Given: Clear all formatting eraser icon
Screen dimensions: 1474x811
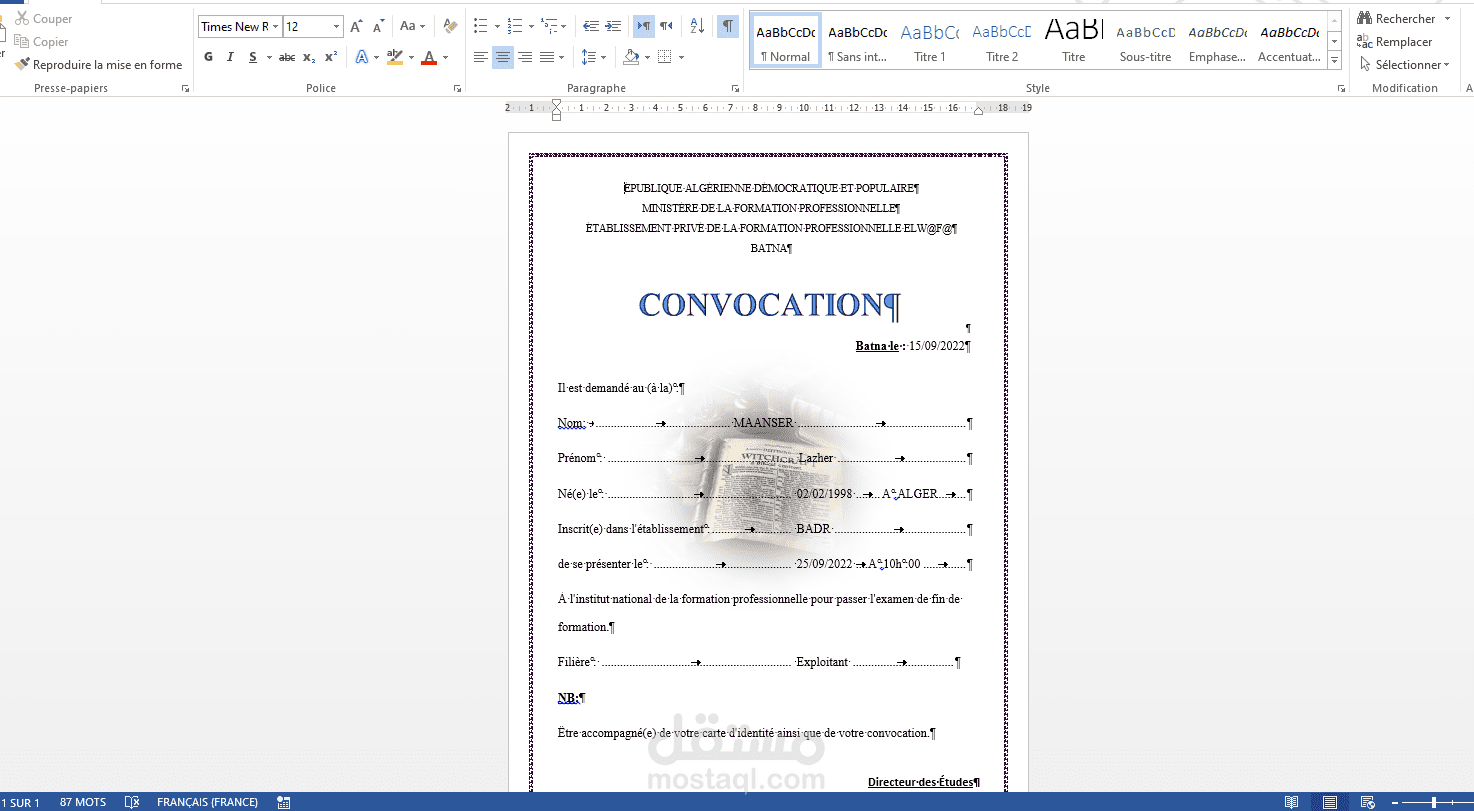Looking at the screenshot, I should (x=450, y=27).
